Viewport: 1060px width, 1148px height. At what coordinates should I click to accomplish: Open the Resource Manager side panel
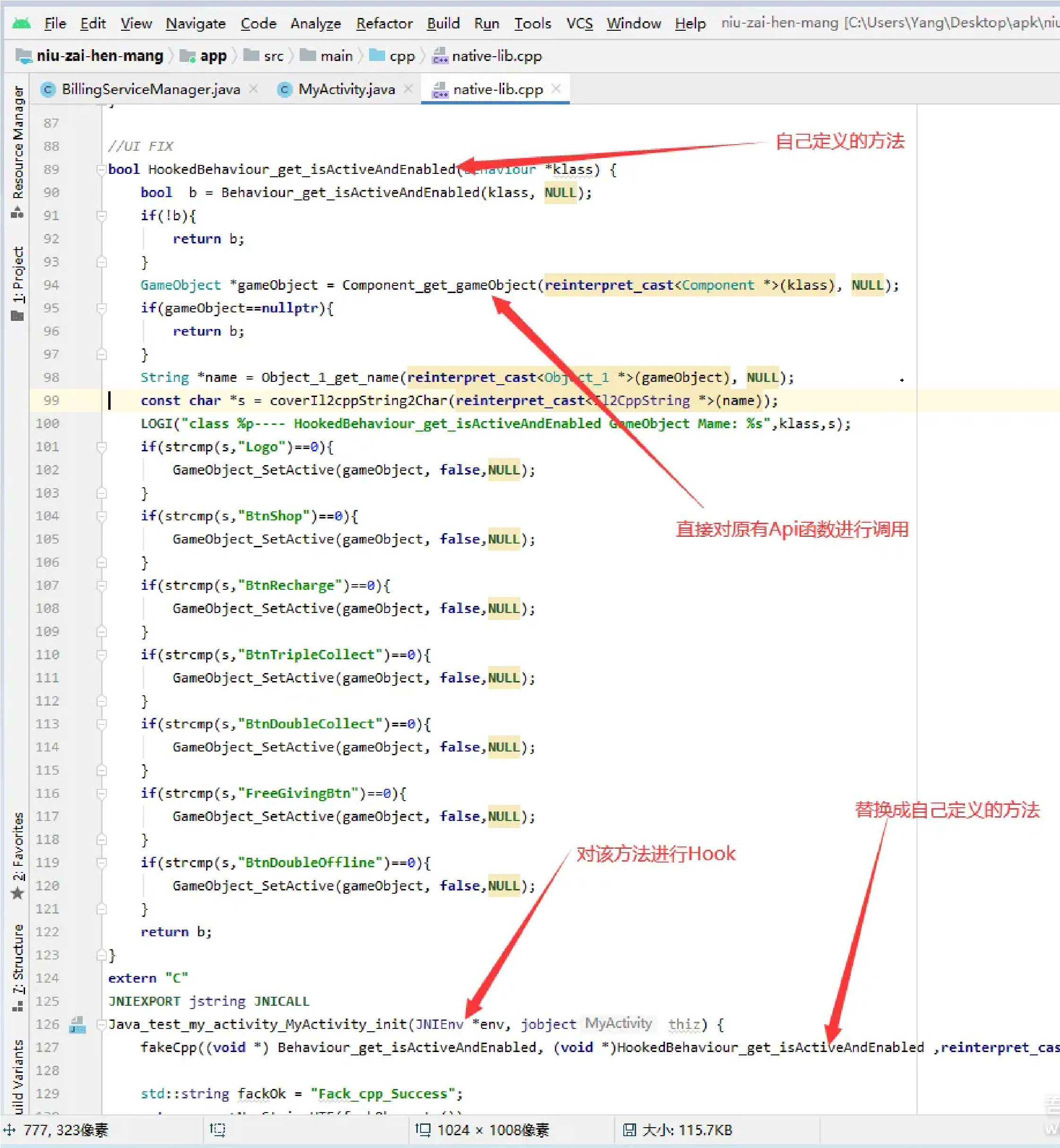18,143
